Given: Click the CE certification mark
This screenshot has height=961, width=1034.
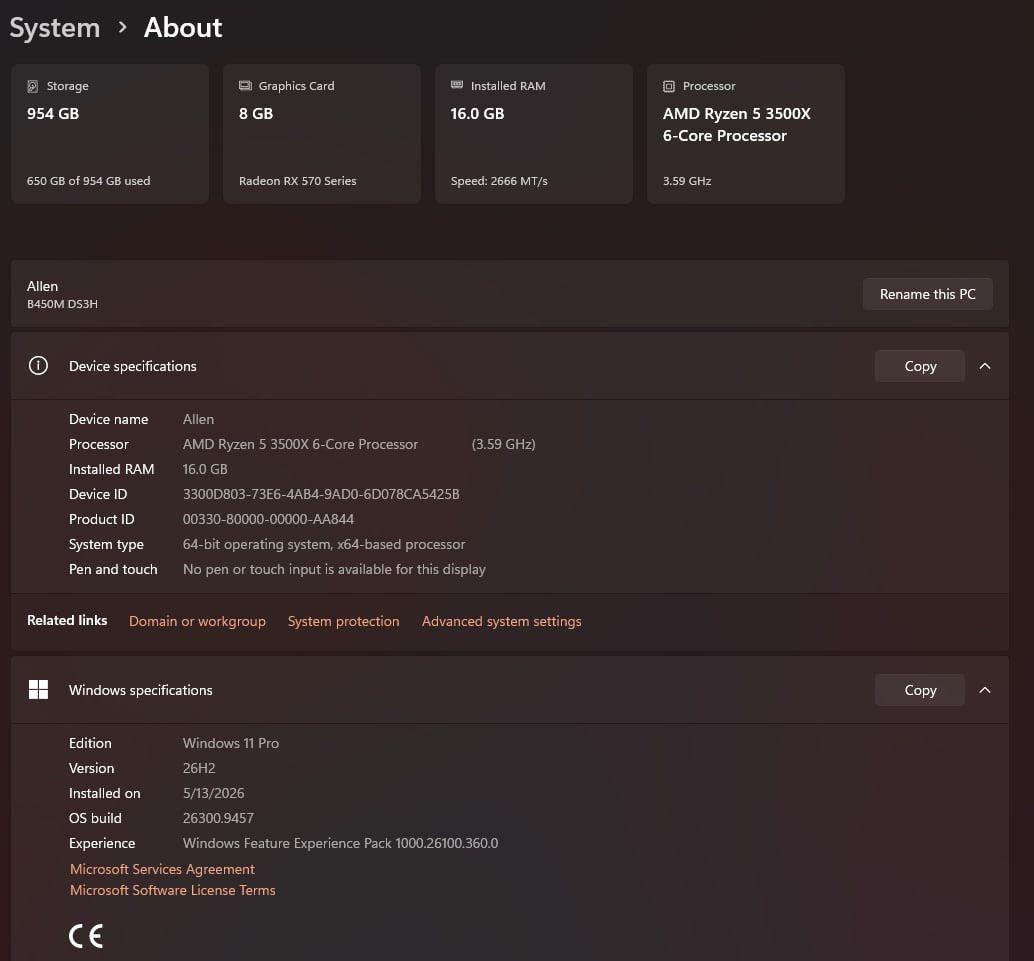Looking at the screenshot, I should tap(86, 936).
